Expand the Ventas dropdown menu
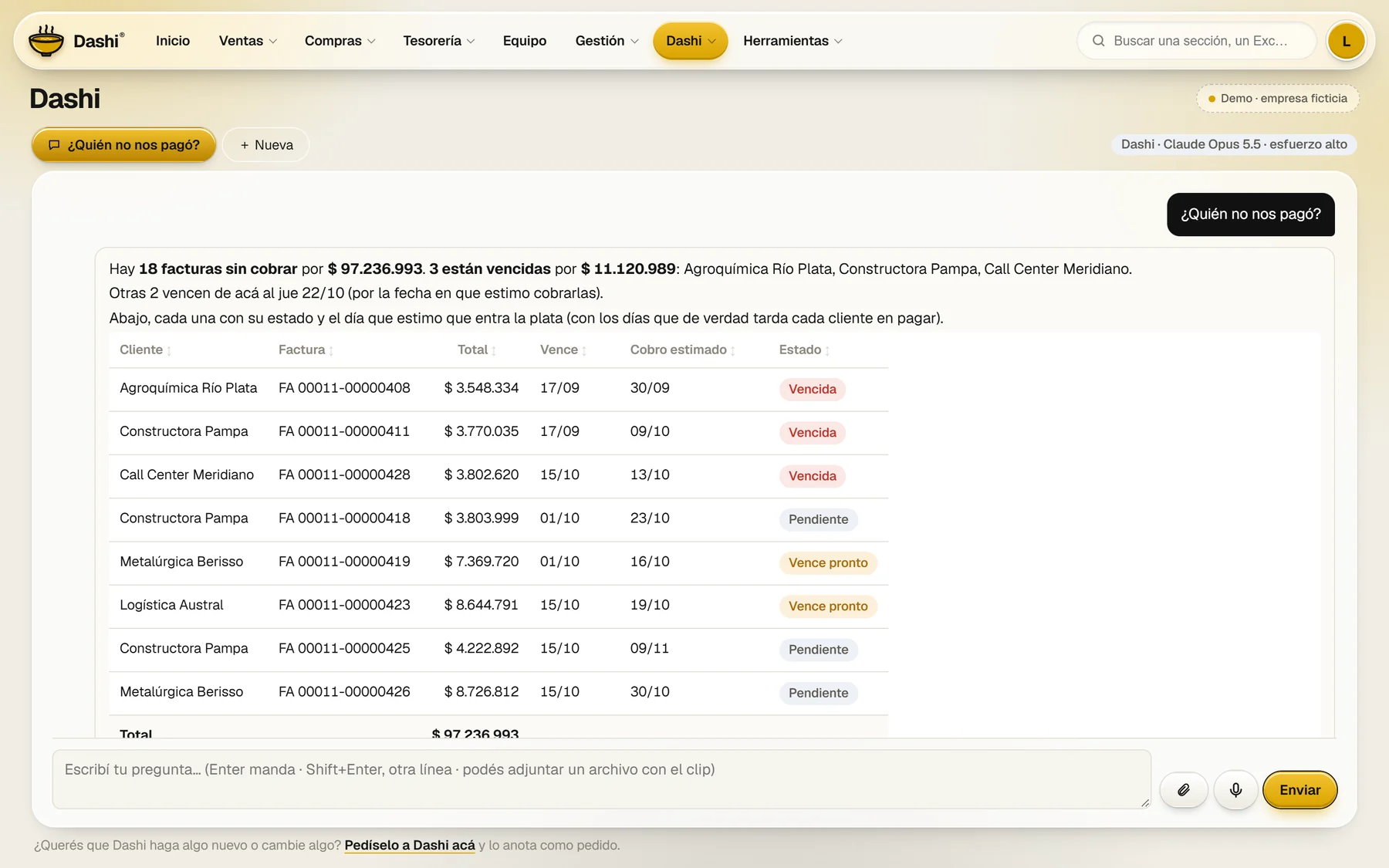 (x=248, y=41)
